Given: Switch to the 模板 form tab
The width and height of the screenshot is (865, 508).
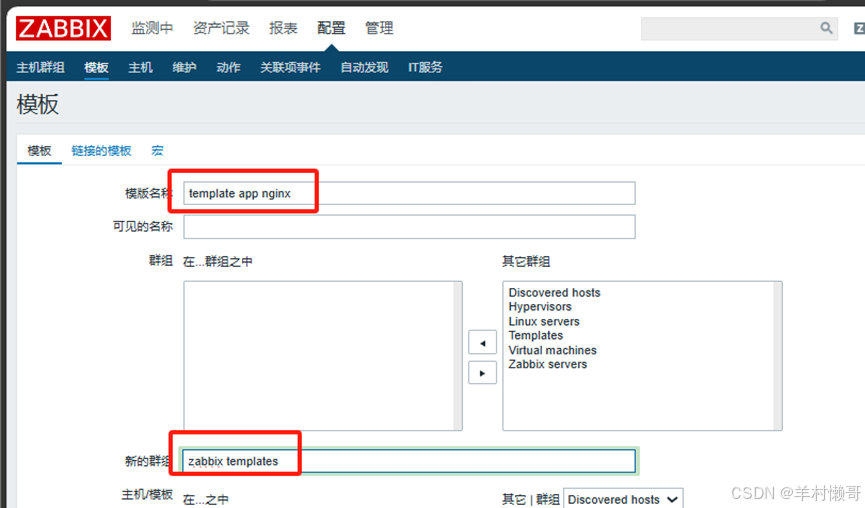Looking at the screenshot, I should tap(39, 151).
